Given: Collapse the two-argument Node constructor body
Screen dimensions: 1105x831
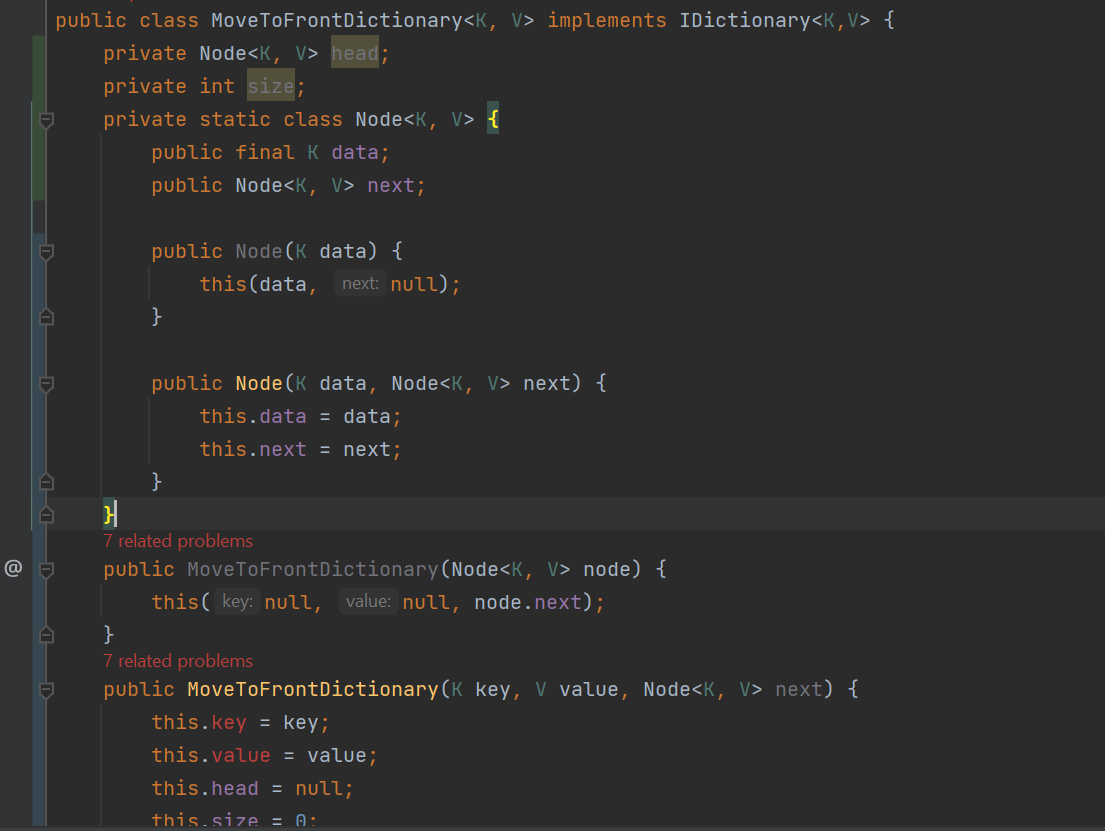Looking at the screenshot, I should [x=45, y=384].
